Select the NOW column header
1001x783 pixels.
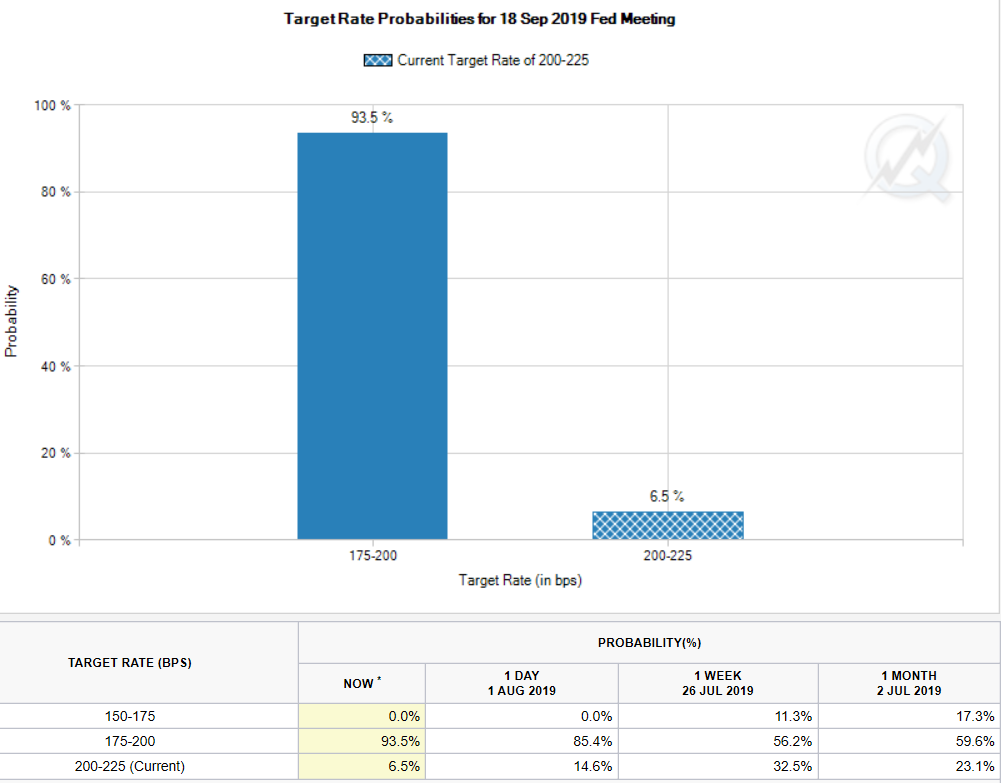click(361, 683)
